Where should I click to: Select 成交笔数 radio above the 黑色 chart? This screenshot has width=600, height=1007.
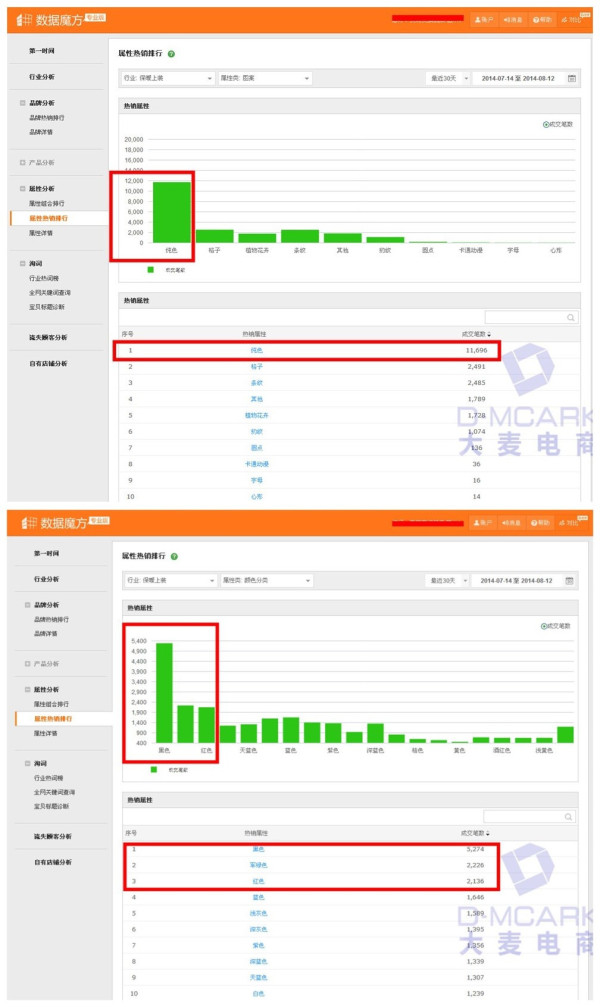point(544,626)
